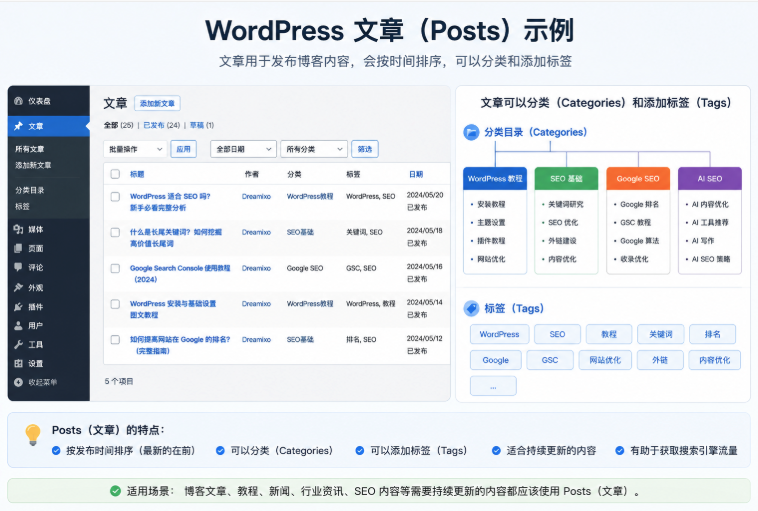
Task: Click the 添加新文章 button beside 文章 heading
Action: click(157, 103)
